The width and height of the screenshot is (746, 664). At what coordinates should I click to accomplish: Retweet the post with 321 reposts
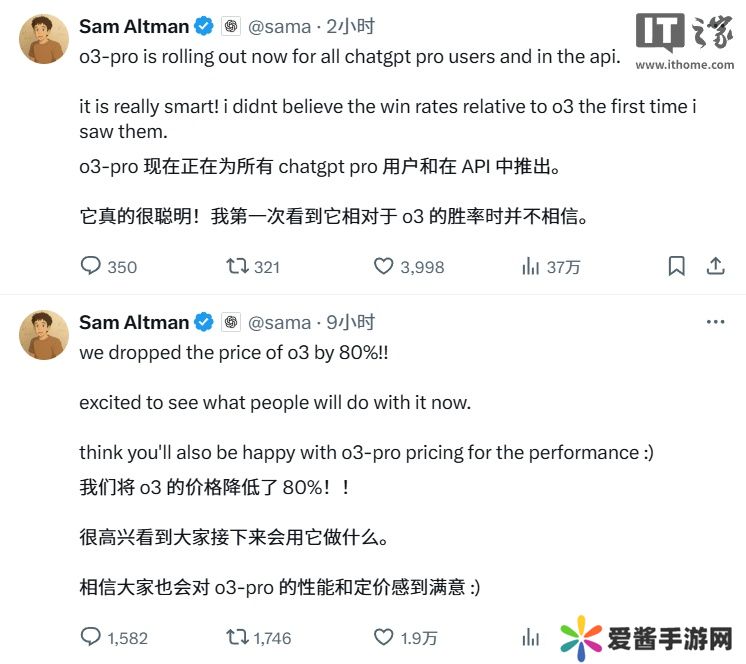237,266
